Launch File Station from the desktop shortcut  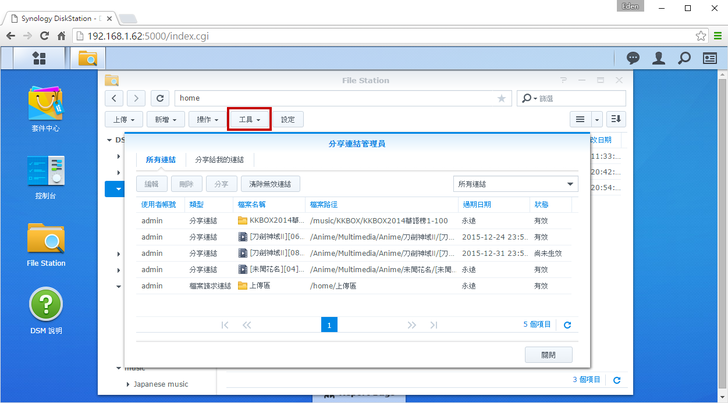[x=46, y=243]
